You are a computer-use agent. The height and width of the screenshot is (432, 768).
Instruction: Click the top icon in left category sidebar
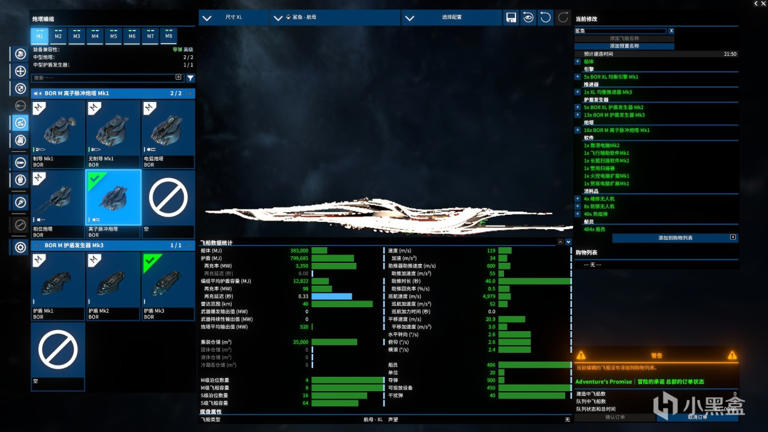point(20,53)
